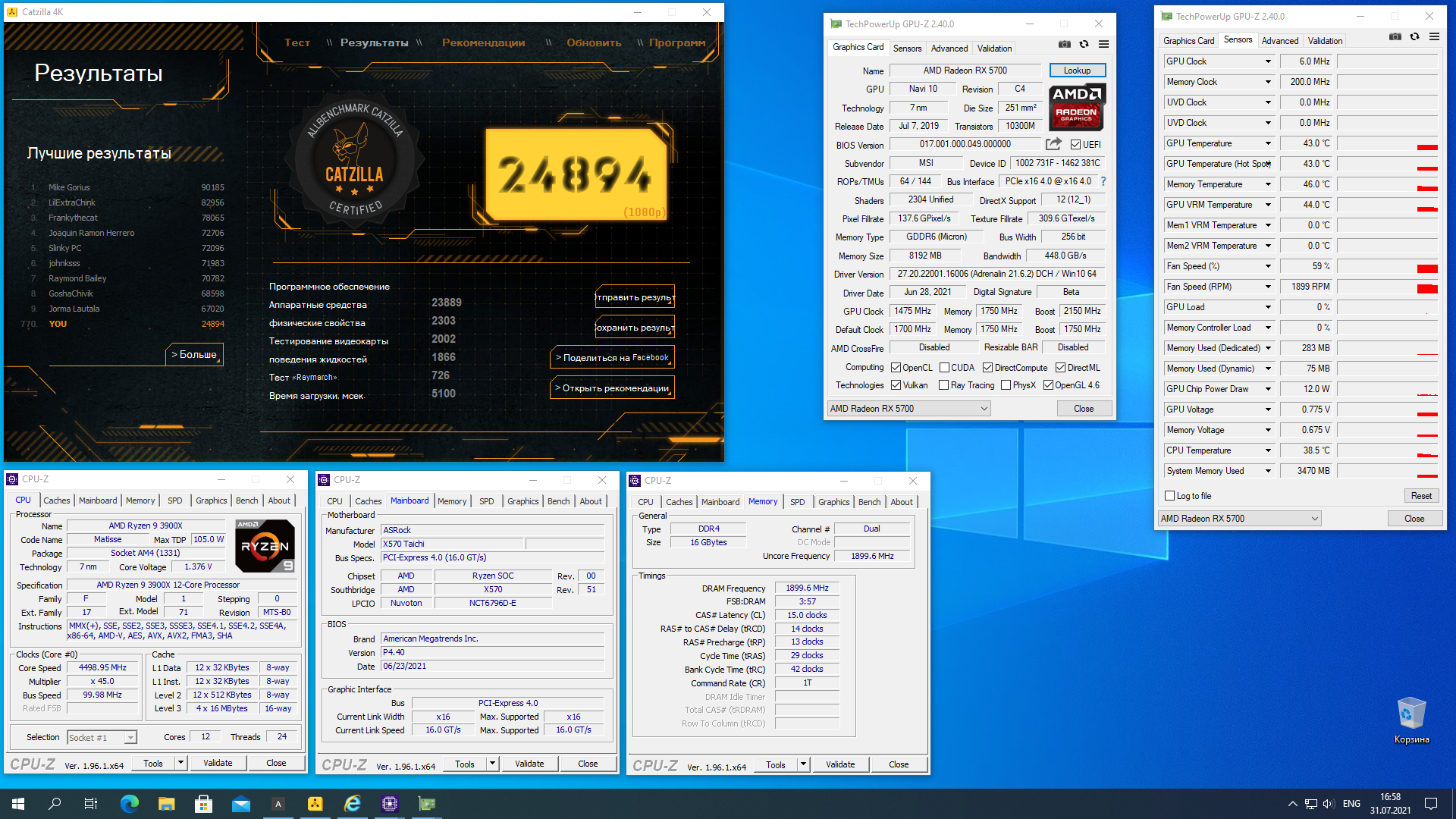Open Internet Explorer from the taskbar
The image size is (1456, 819).
[x=353, y=804]
